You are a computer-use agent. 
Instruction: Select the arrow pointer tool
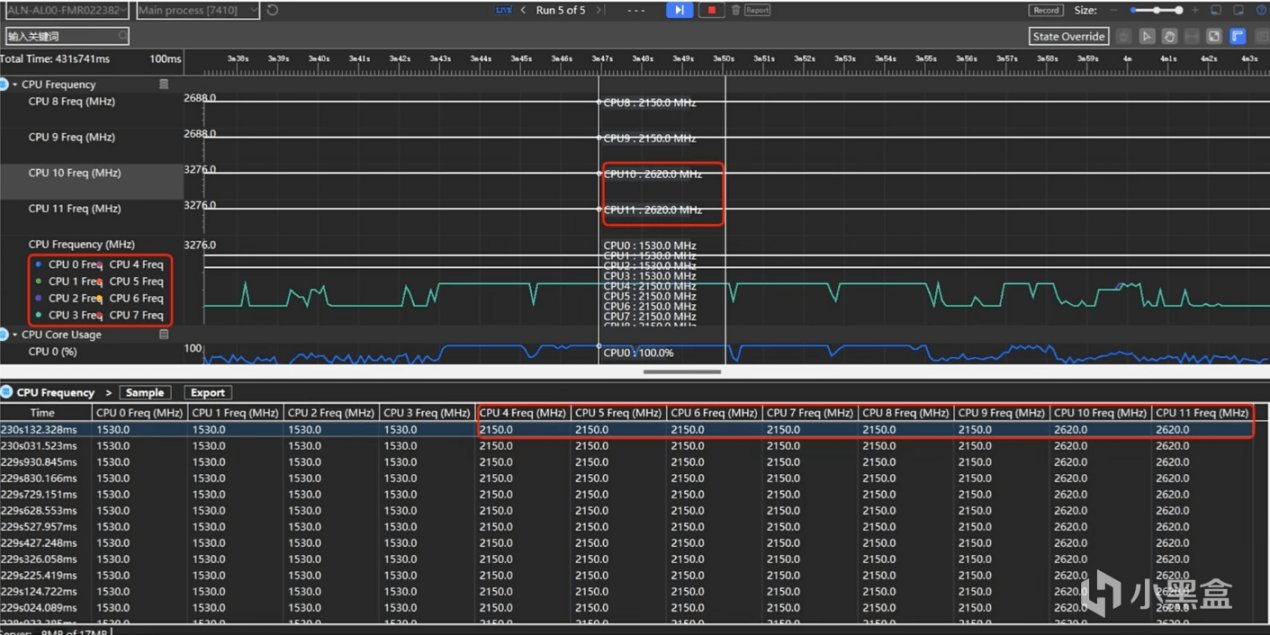[1146, 36]
